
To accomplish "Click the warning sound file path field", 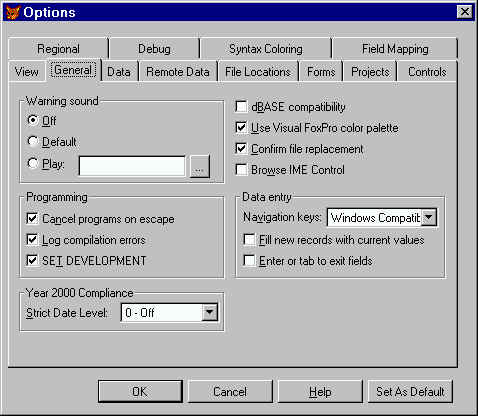I will 132,166.
